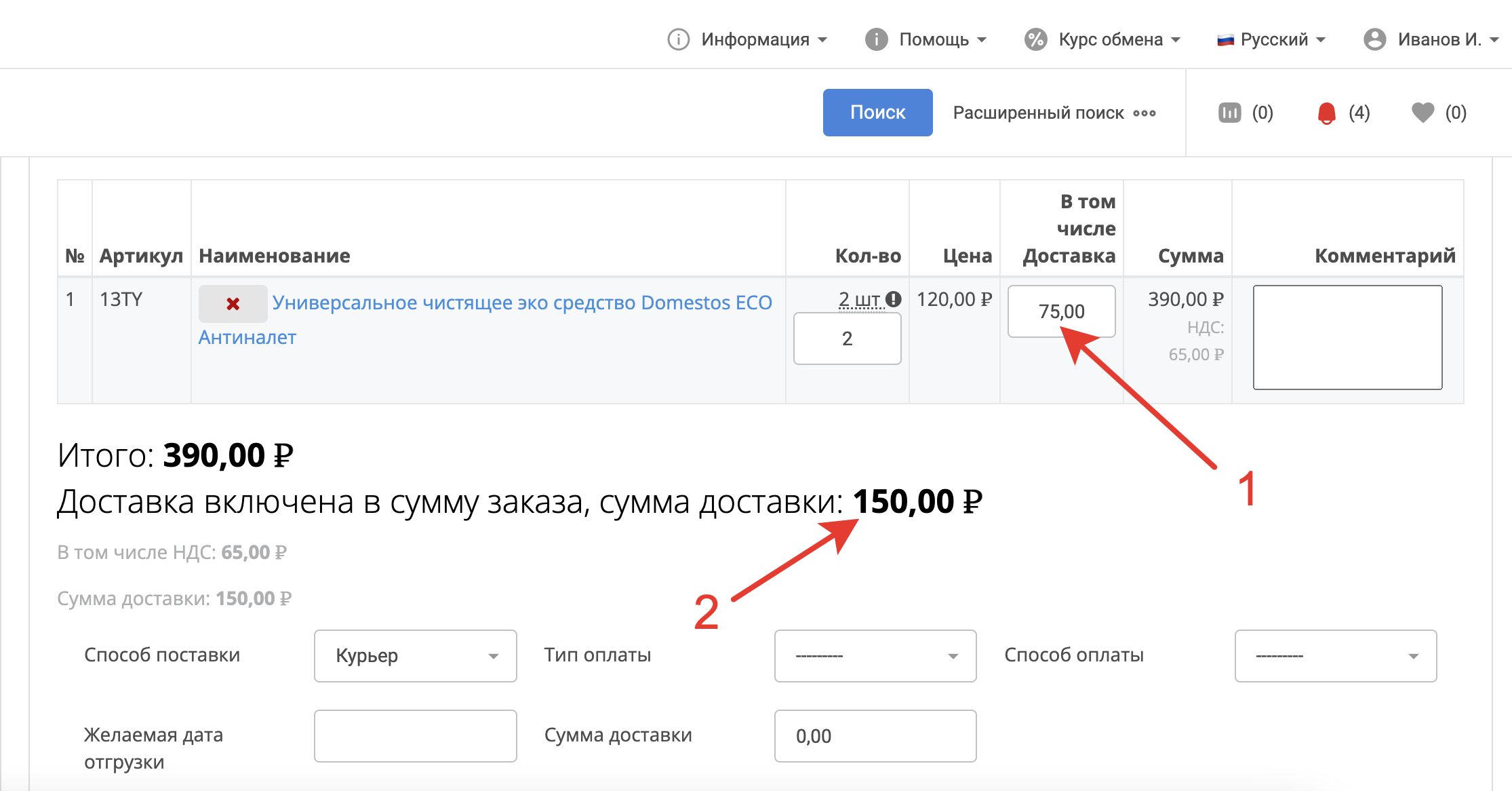Screen dimensions: 1512x791
Task: Click the Помощь info circle icon
Action: coord(876,39)
